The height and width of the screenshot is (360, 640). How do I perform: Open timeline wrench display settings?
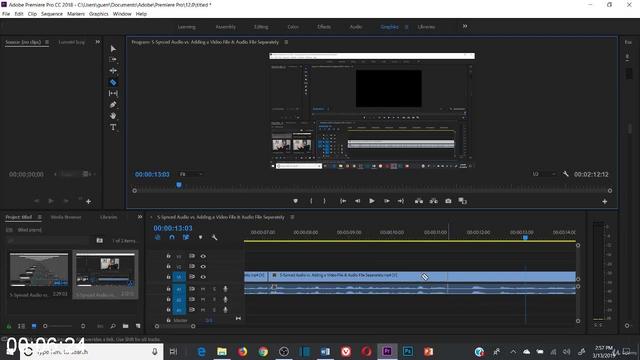(214, 237)
